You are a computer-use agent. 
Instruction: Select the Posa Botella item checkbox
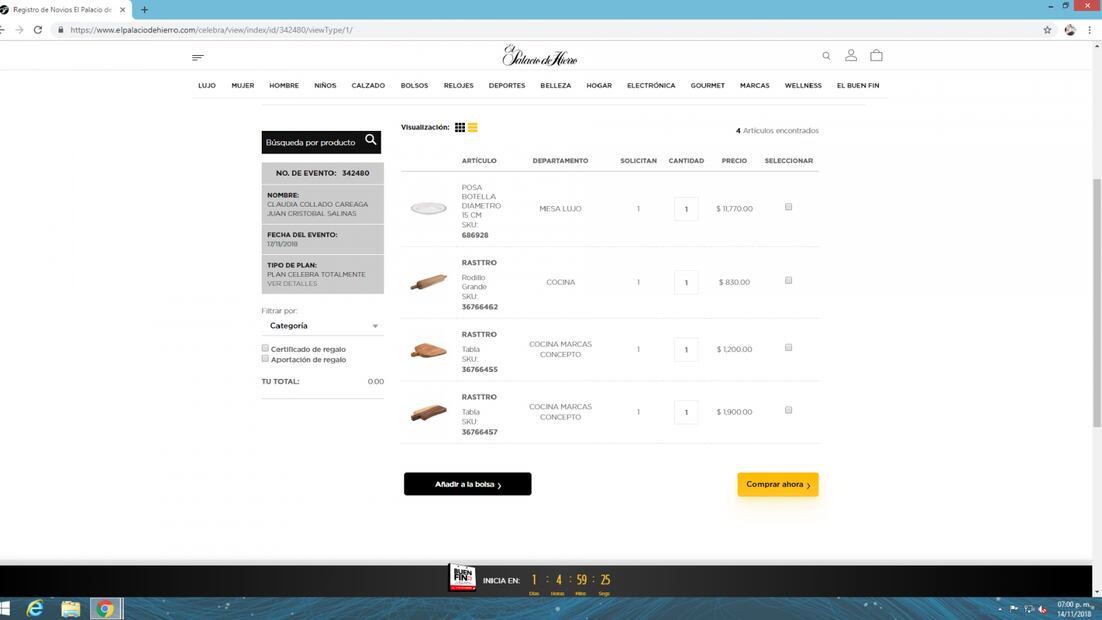(788, 207)
